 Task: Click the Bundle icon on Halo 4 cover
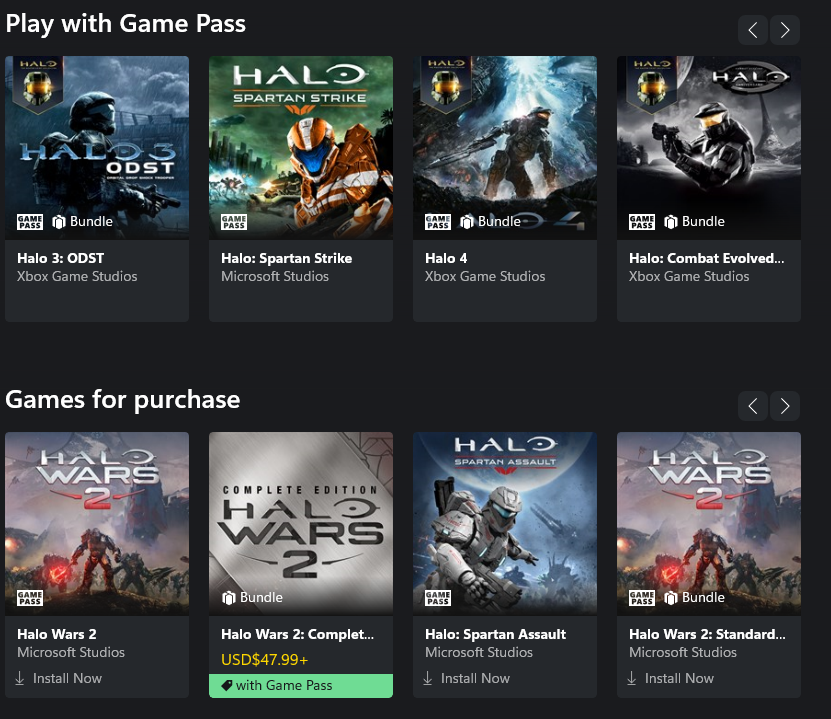(467, 222)
